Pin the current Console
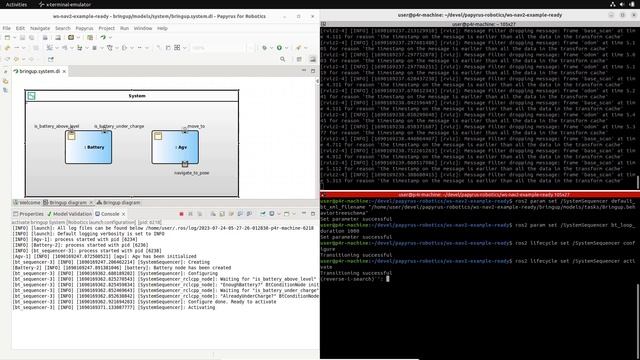640x360 pixels. (x=262, y=214)
